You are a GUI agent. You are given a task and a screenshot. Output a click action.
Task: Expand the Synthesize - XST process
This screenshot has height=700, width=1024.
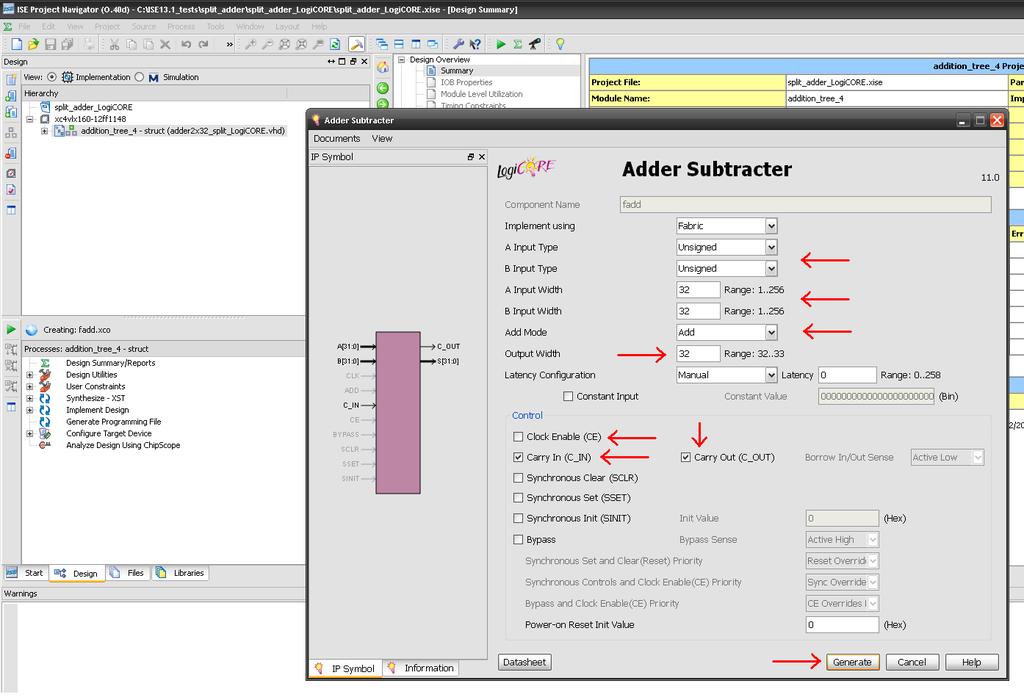click(29, 398)
